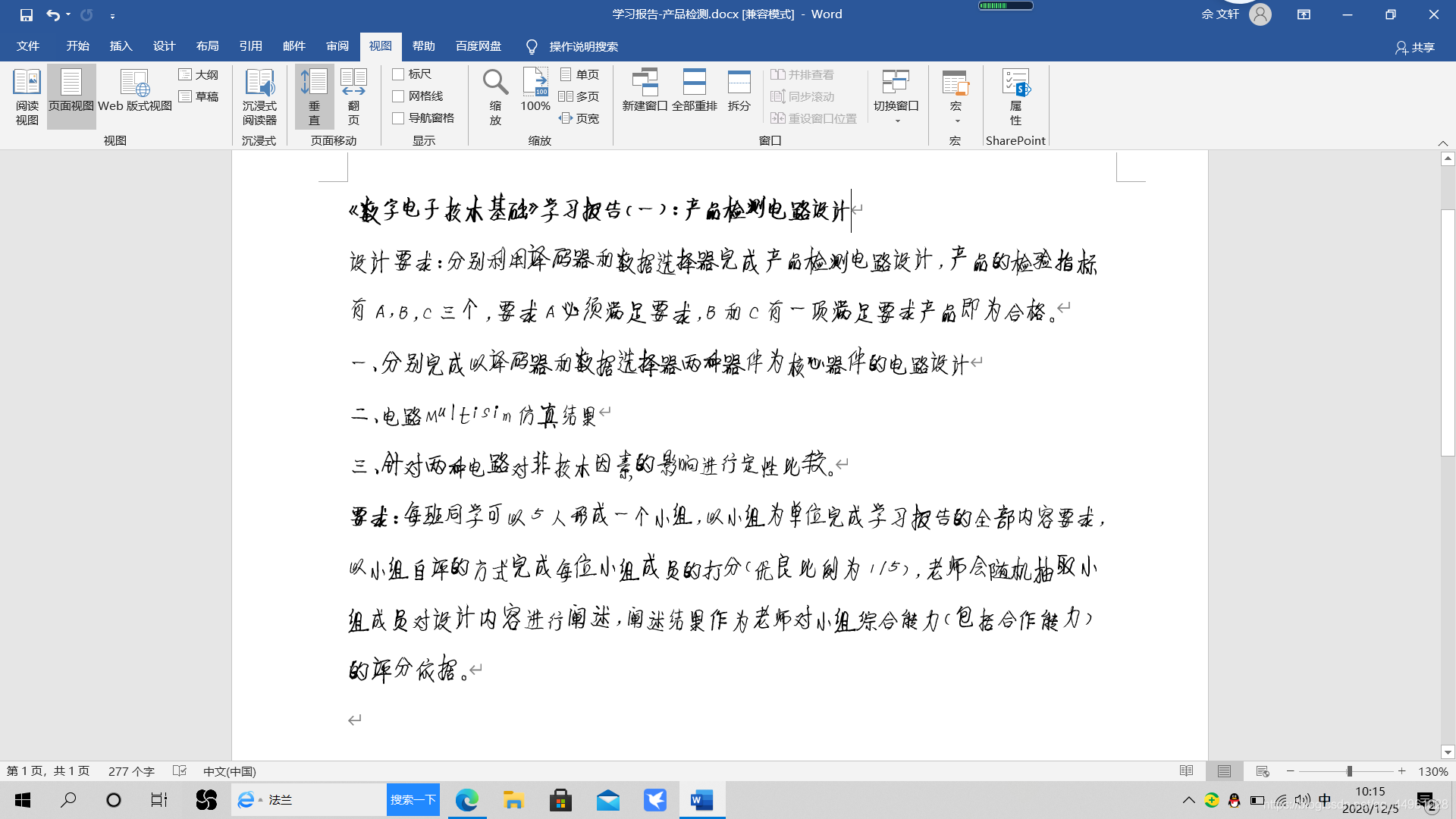Open Reading View (阅读视图) mode
This screenshot has width=1456, height=819.
(27, 96)
